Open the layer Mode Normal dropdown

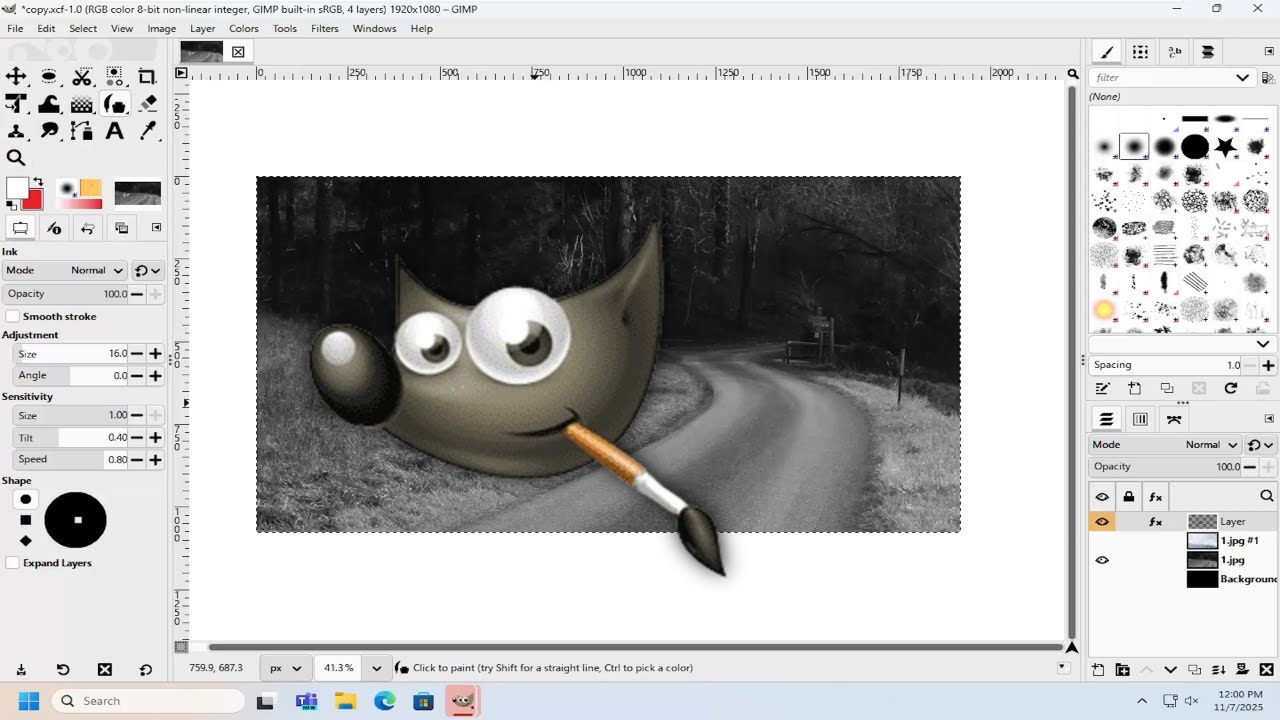coord(1165,444)
